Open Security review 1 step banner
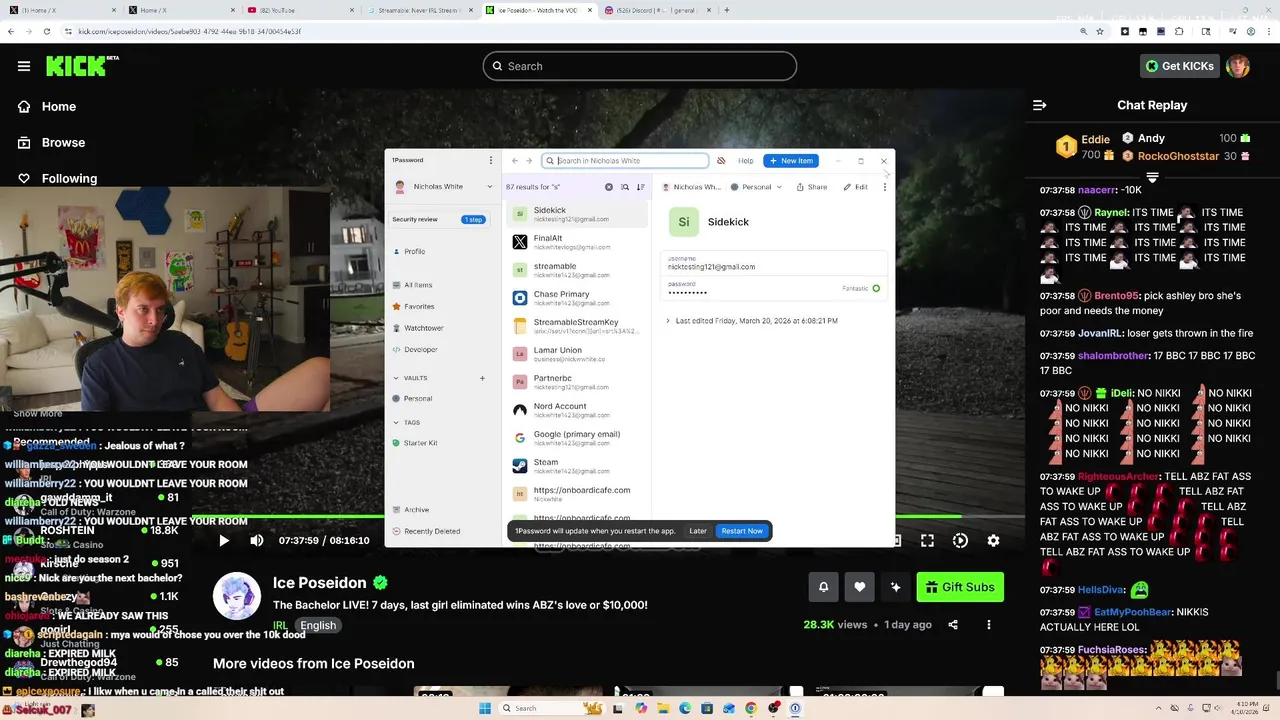 (439, 219)
